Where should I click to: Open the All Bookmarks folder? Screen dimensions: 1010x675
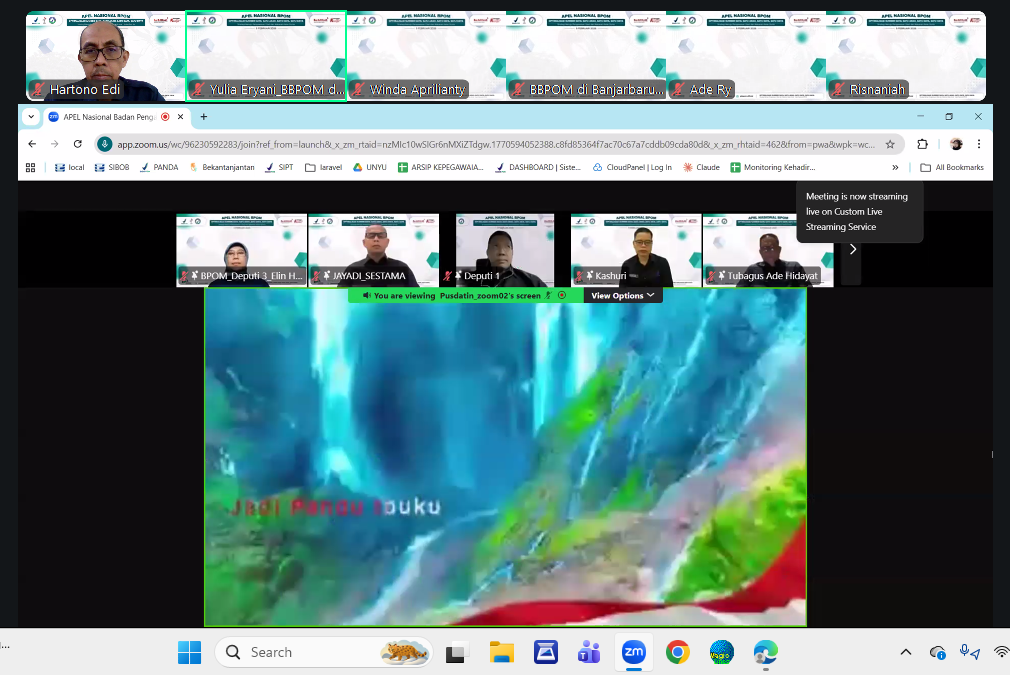(x=951, y=168)
